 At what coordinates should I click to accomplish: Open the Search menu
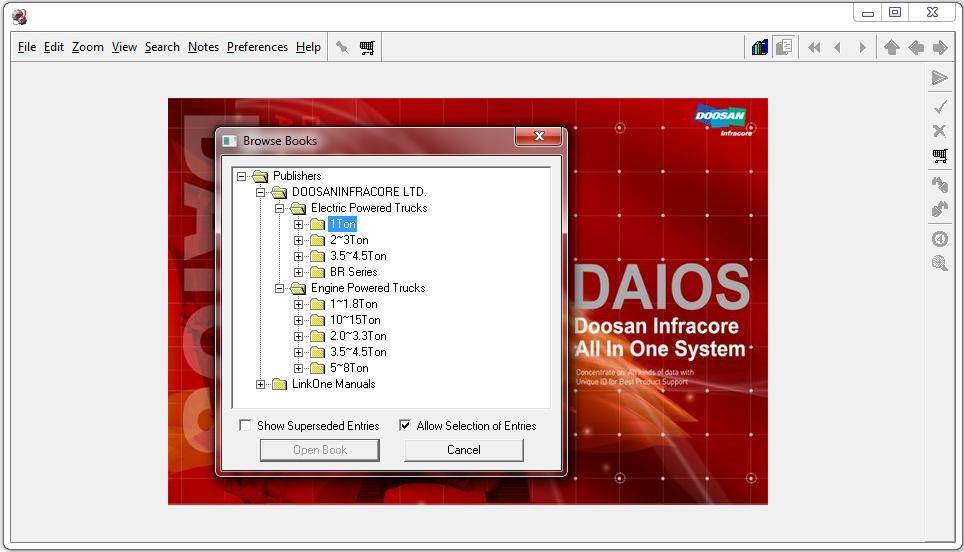[x=162, y=47]
